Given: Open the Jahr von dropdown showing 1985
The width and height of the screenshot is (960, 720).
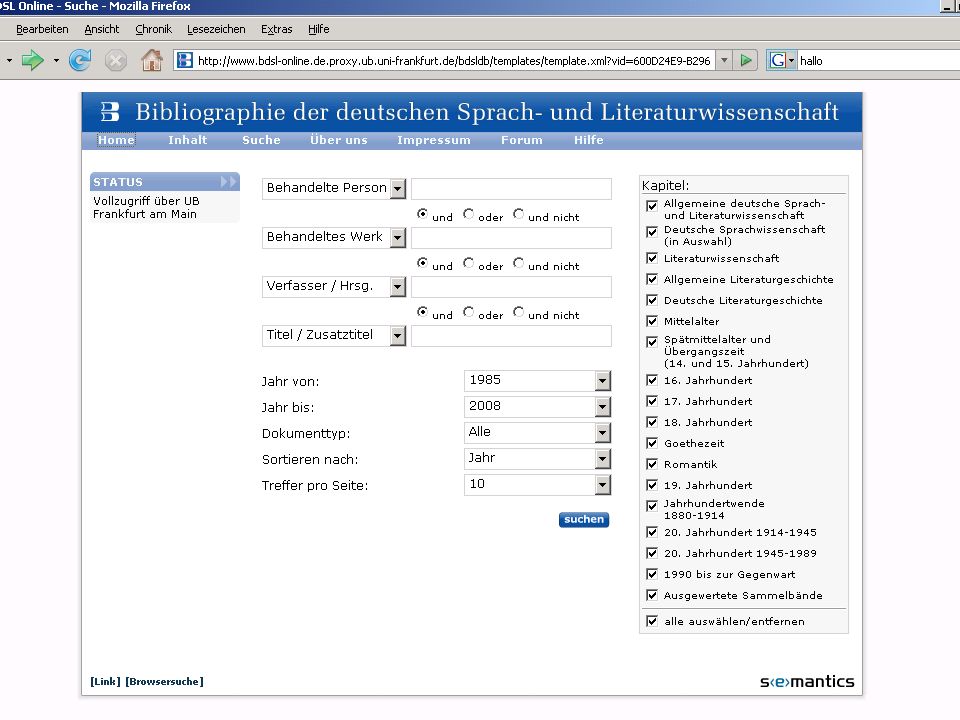Looking at the screenshot, I should [602, 381].
